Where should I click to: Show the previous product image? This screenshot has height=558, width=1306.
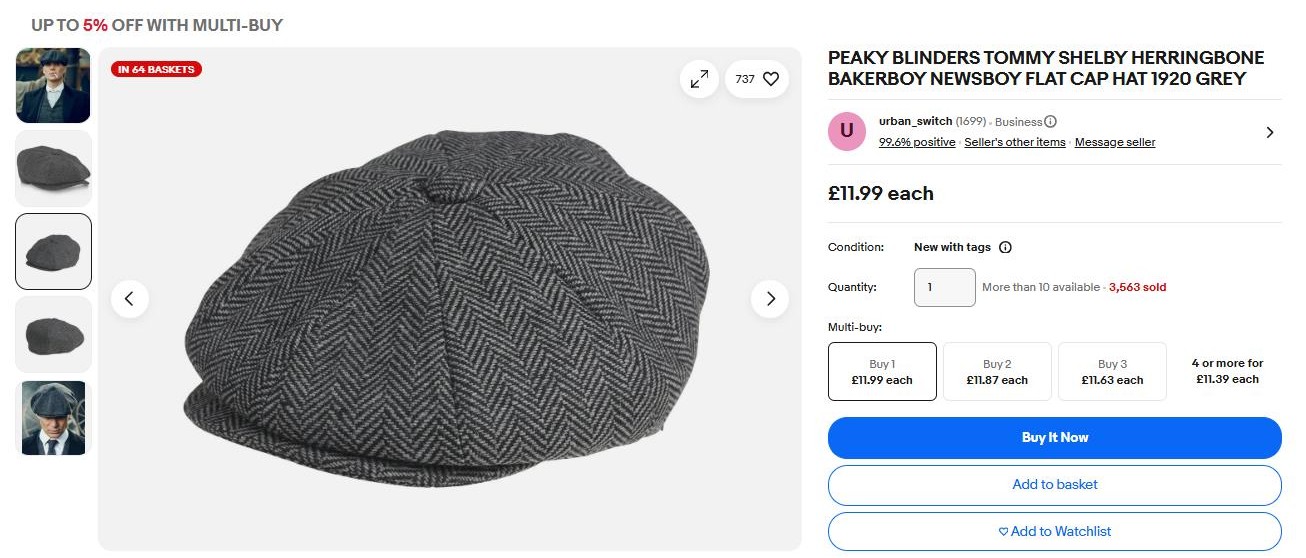130,298
